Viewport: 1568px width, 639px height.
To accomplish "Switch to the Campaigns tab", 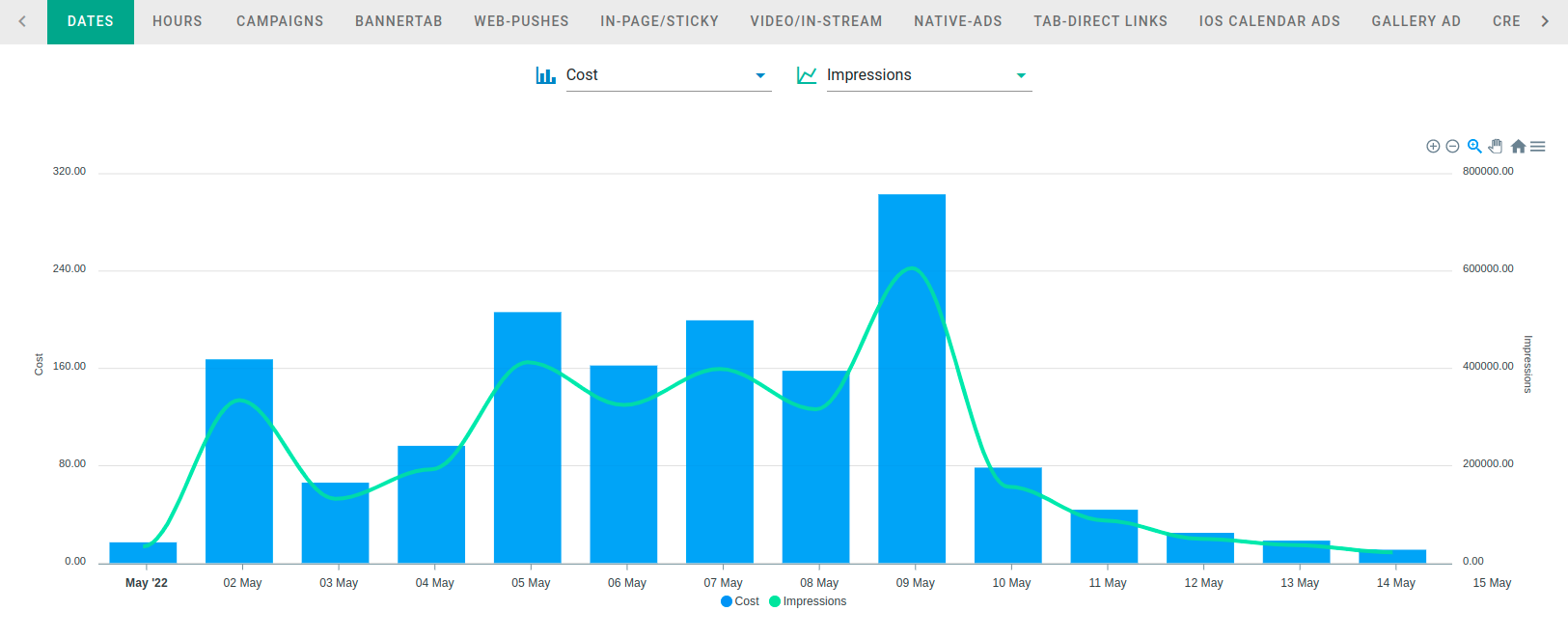I will tap(280, 21).
